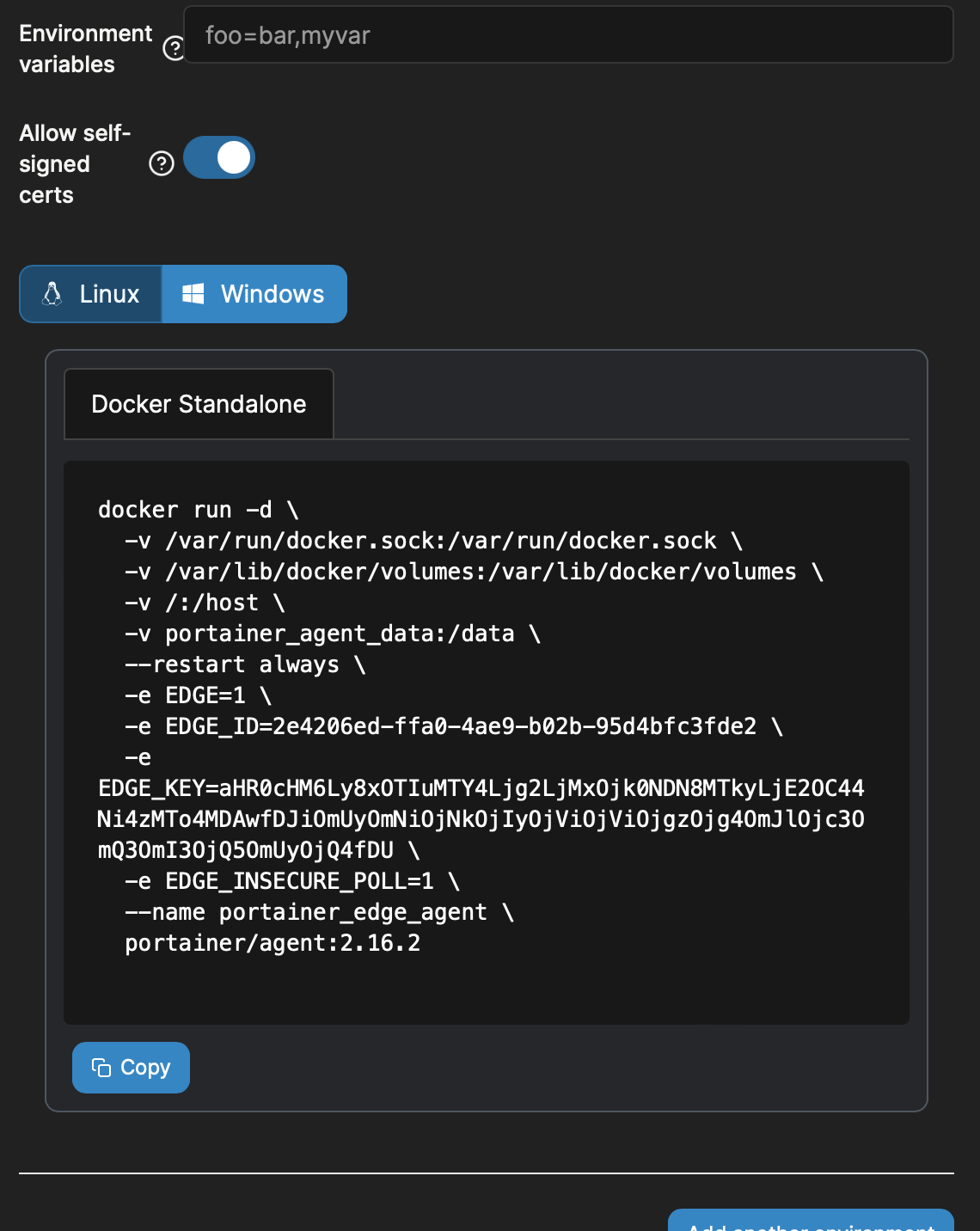Click the 'docker run -d' line
Viewport: 980px width, 1231px height.
[199, 510]
